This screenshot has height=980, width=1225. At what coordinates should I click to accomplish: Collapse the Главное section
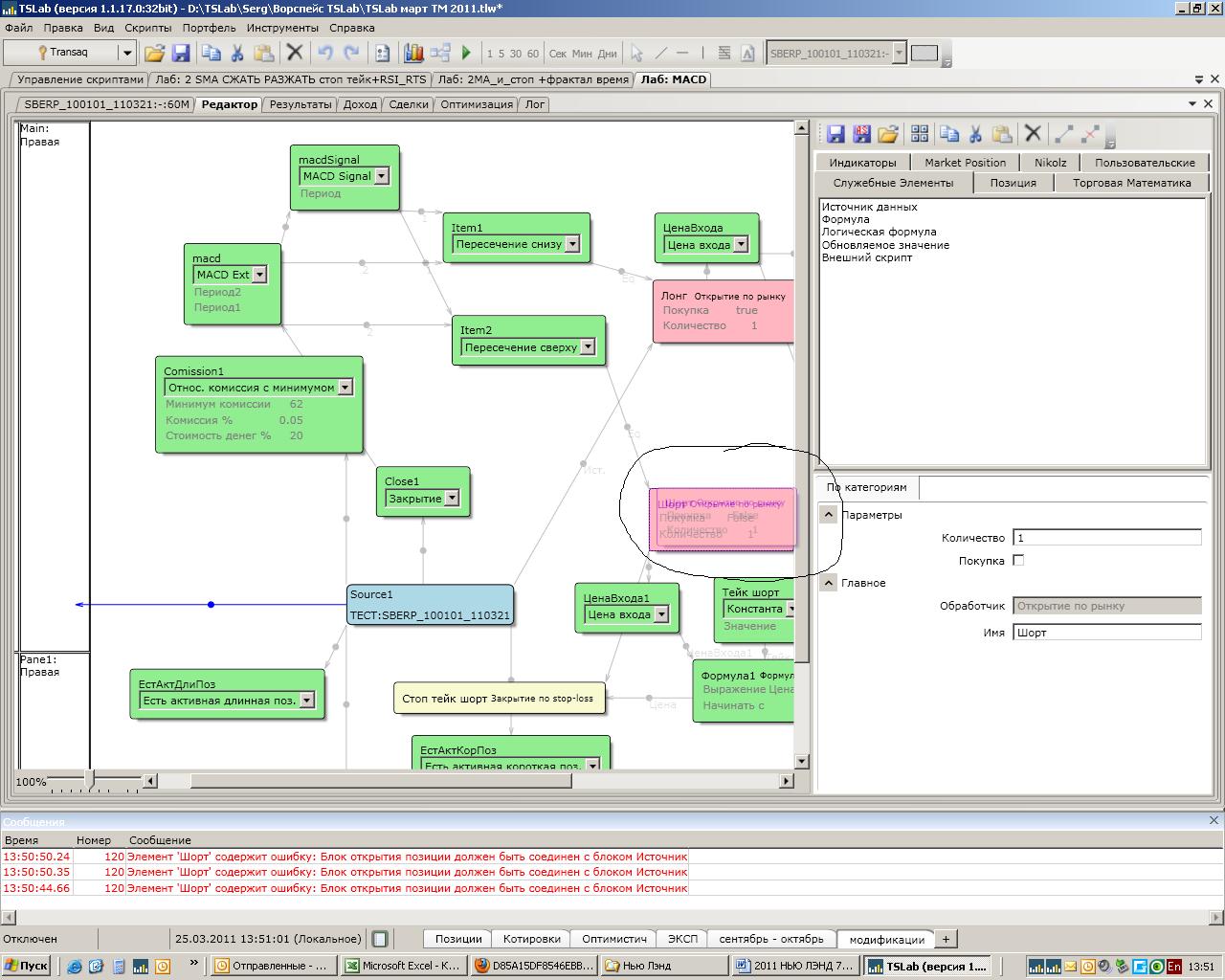[829, 583]
